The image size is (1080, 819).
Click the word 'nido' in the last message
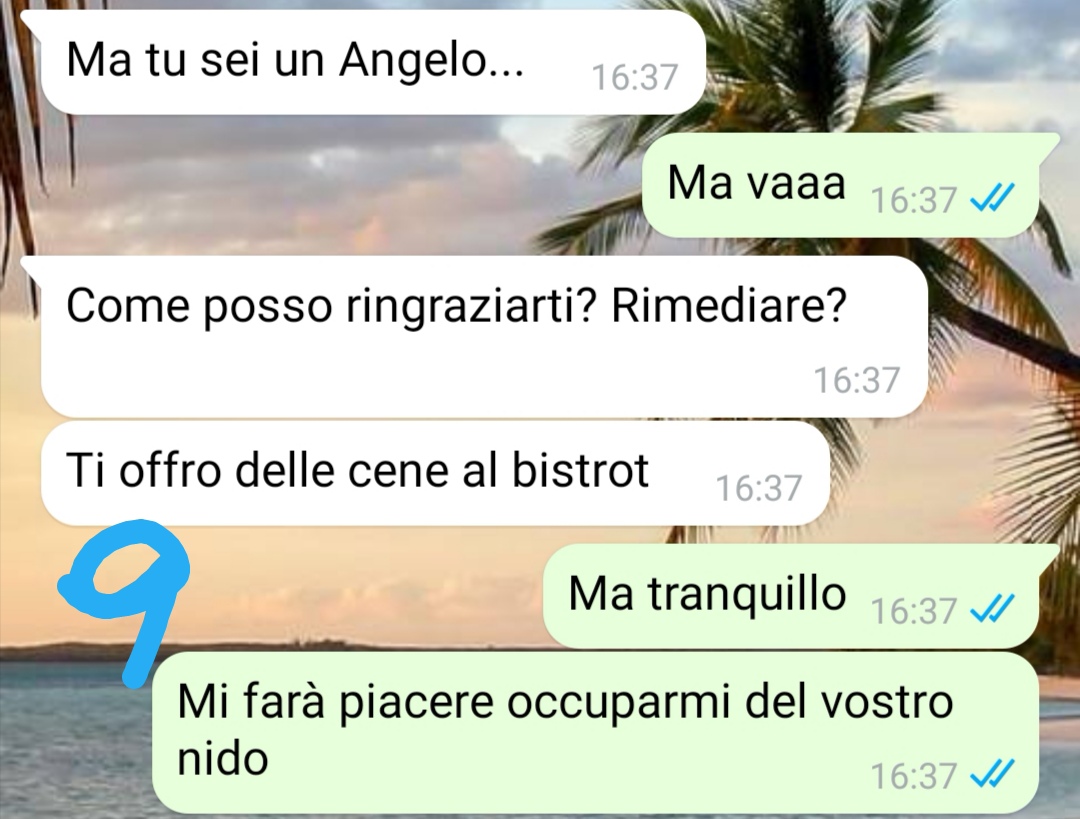tap(222, 759)
